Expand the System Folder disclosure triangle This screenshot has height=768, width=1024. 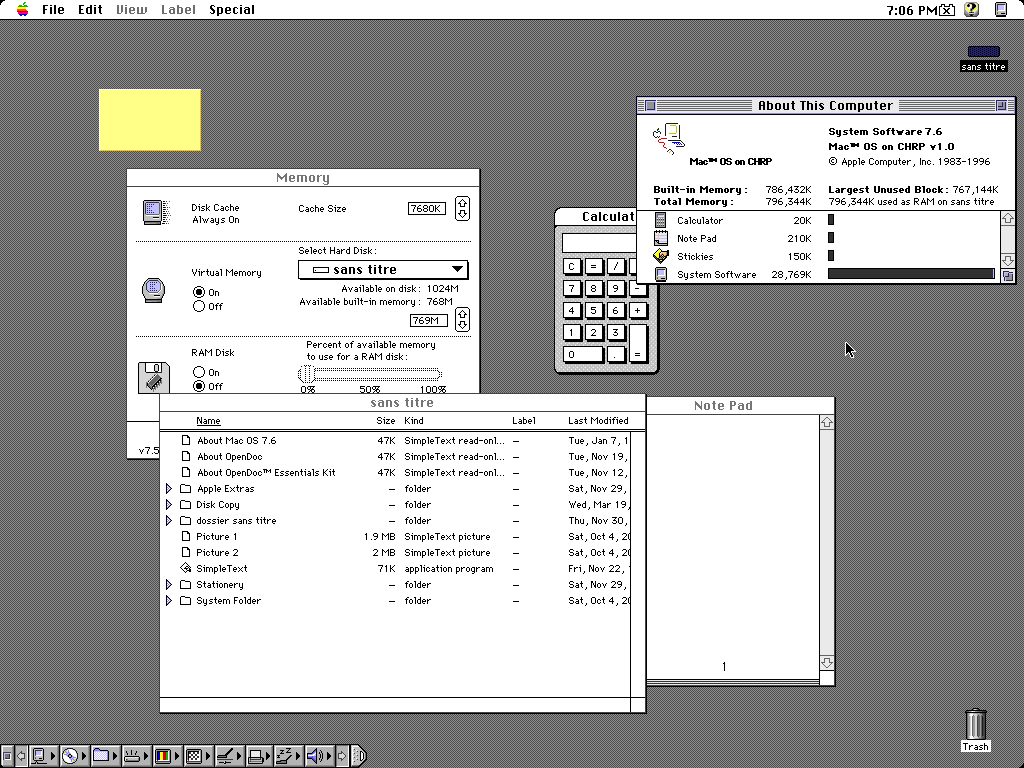click(169, 601)
